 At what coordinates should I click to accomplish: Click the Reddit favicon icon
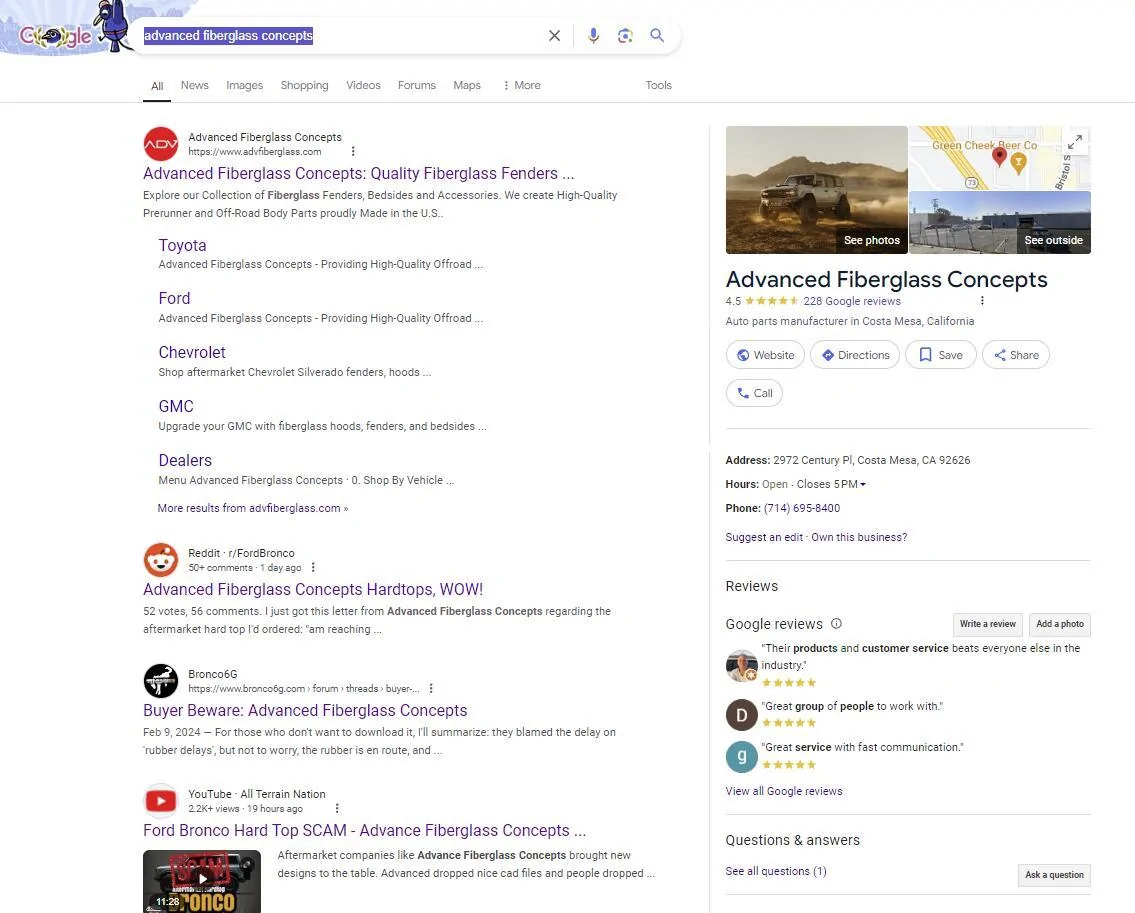161,560
